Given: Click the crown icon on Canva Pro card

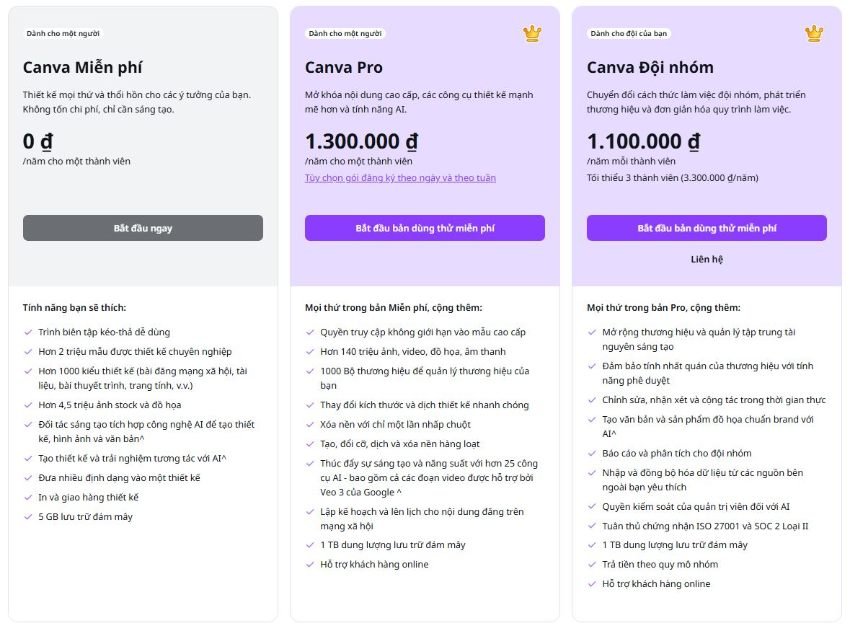Looking at the screenshot, I should point(532,34).
